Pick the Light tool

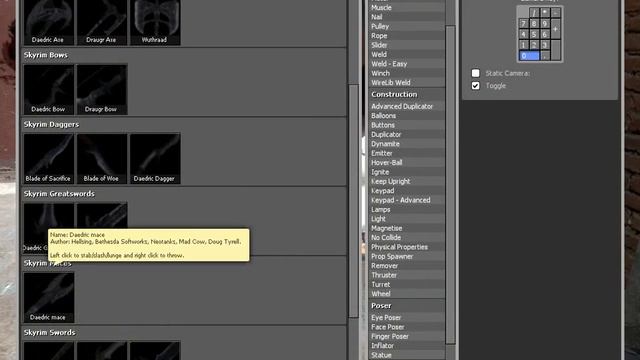(x=407, y=219)
